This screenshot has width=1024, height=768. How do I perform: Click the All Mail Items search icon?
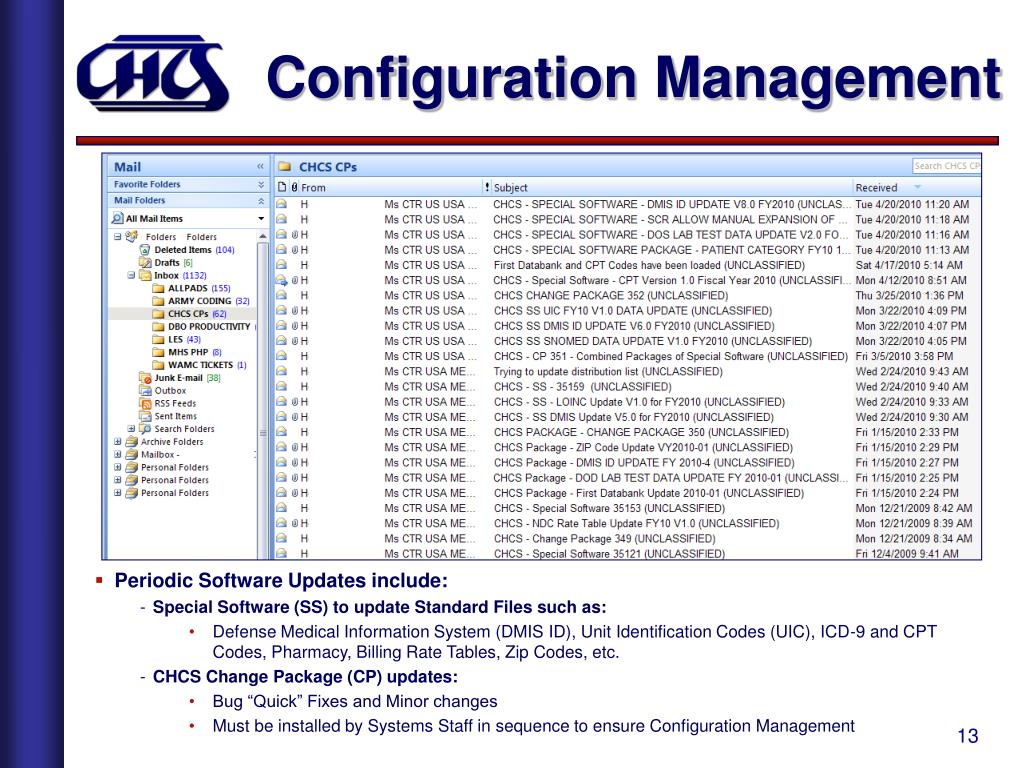118,218
